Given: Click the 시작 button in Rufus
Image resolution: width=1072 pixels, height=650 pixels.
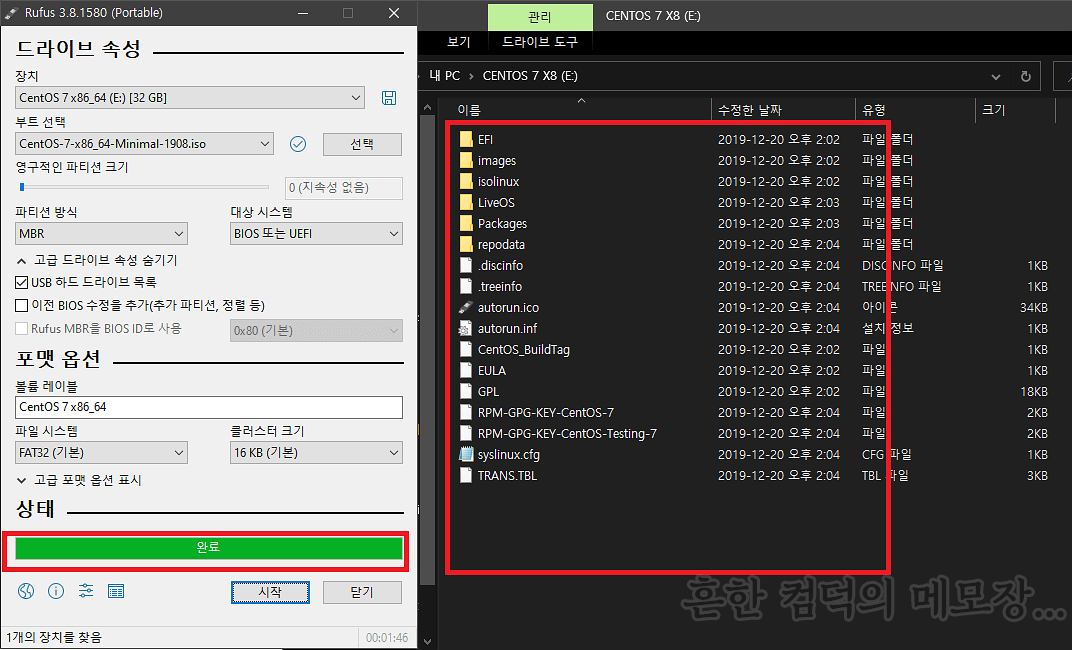Looking at the screenshot, I should (x=270, y=592).
